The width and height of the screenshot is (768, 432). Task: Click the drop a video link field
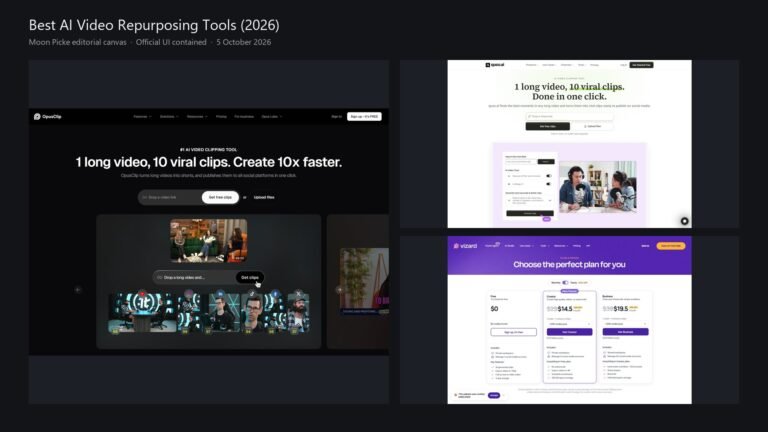(170, 197)
